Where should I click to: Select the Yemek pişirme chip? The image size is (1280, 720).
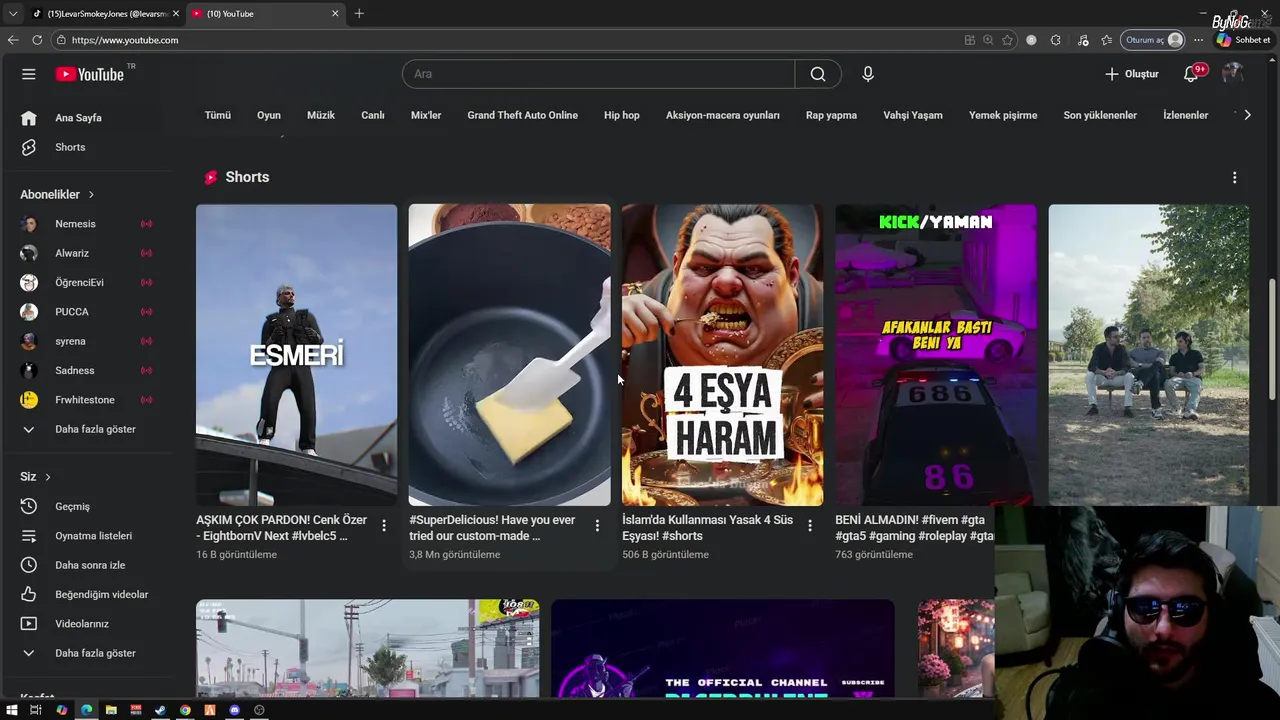click(x=1003, y=115)
